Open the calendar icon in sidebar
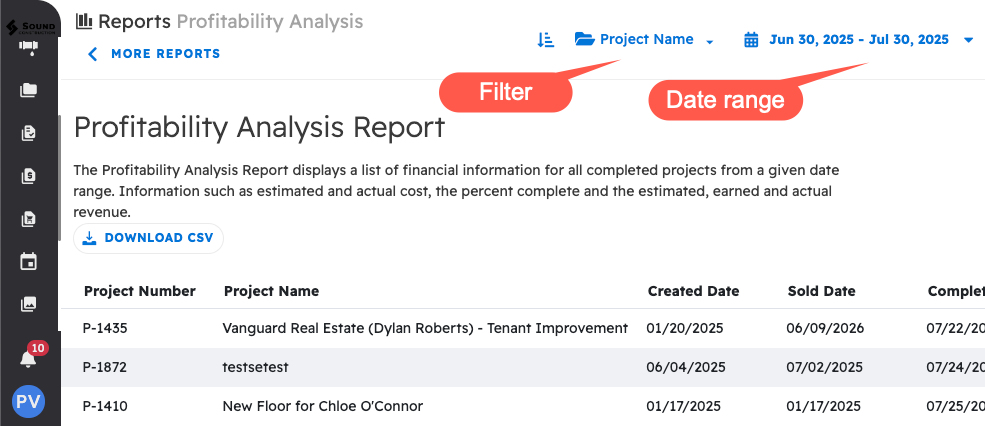 pyautogui.click(x=29, y=262)
